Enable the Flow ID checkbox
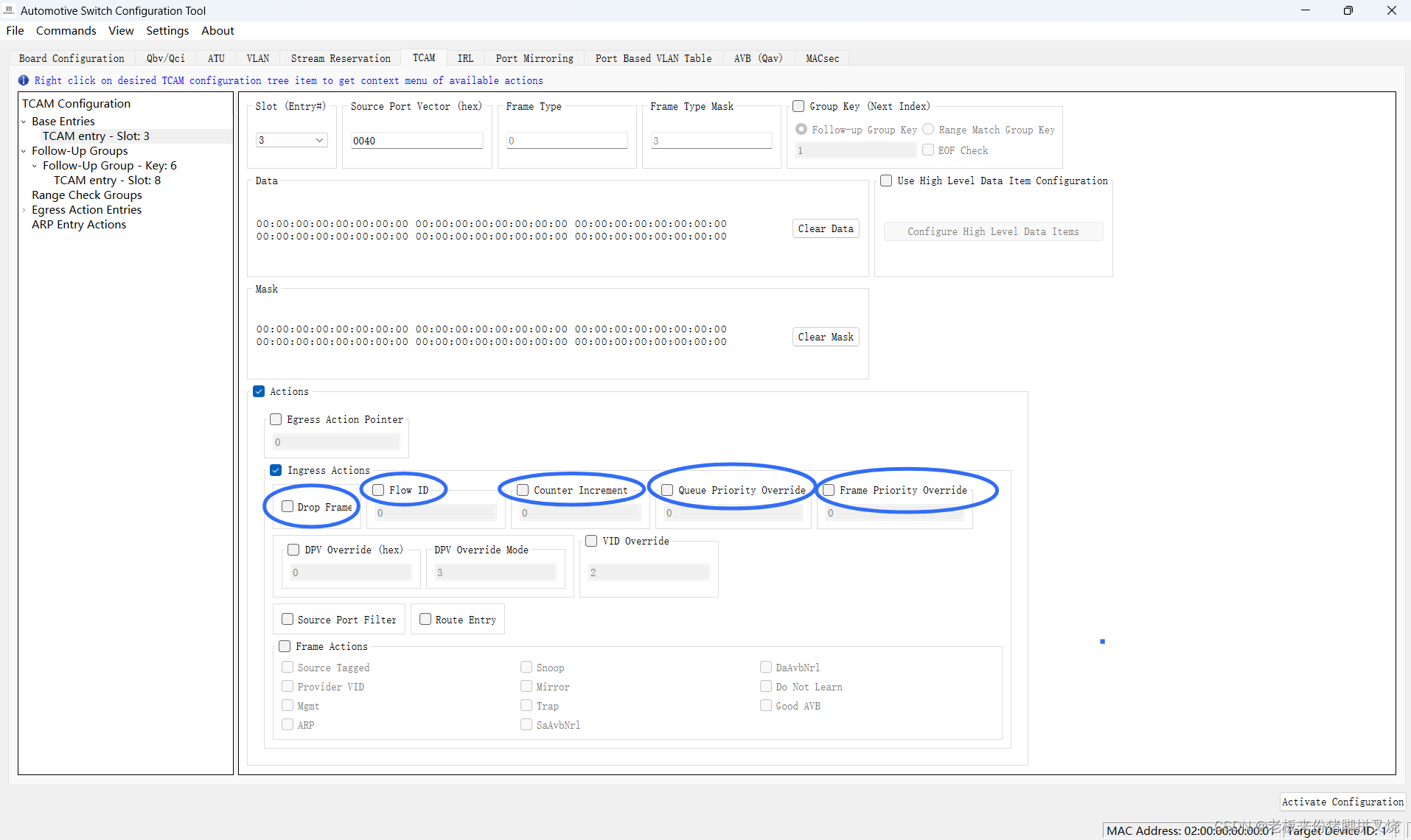The width and height of the screenshot is (1411, 840). 378,490
